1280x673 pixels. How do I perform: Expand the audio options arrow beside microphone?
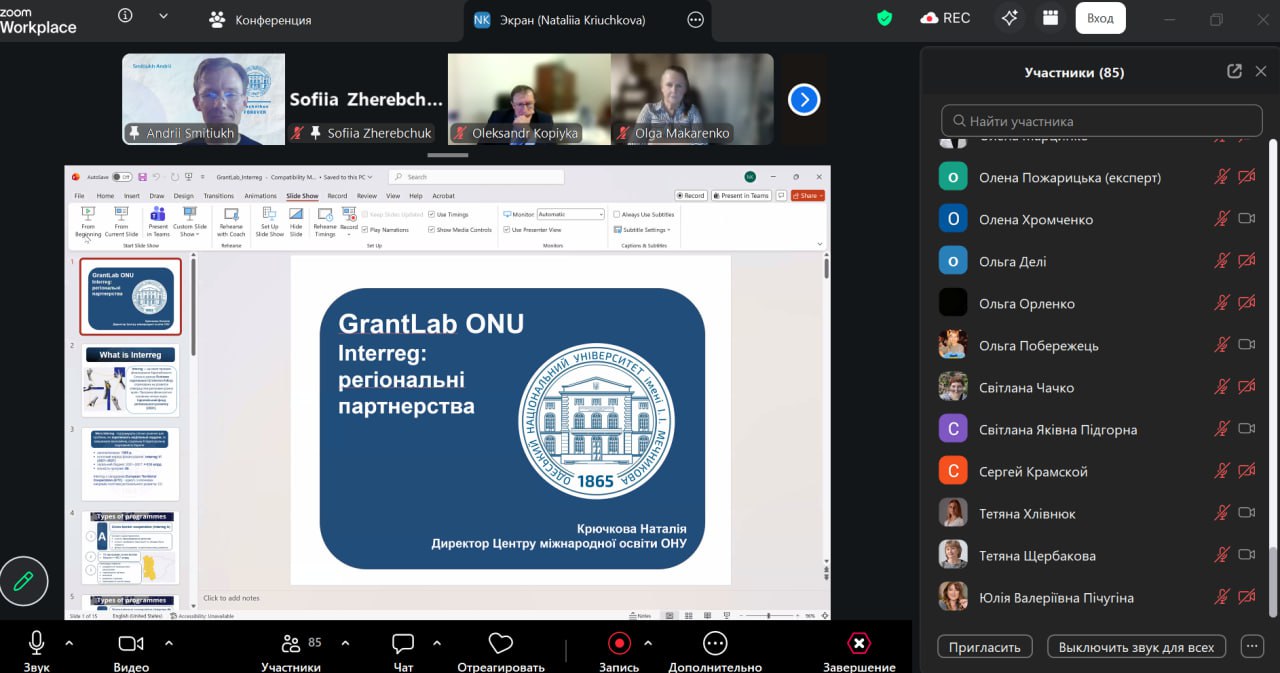tap(69, 643)
